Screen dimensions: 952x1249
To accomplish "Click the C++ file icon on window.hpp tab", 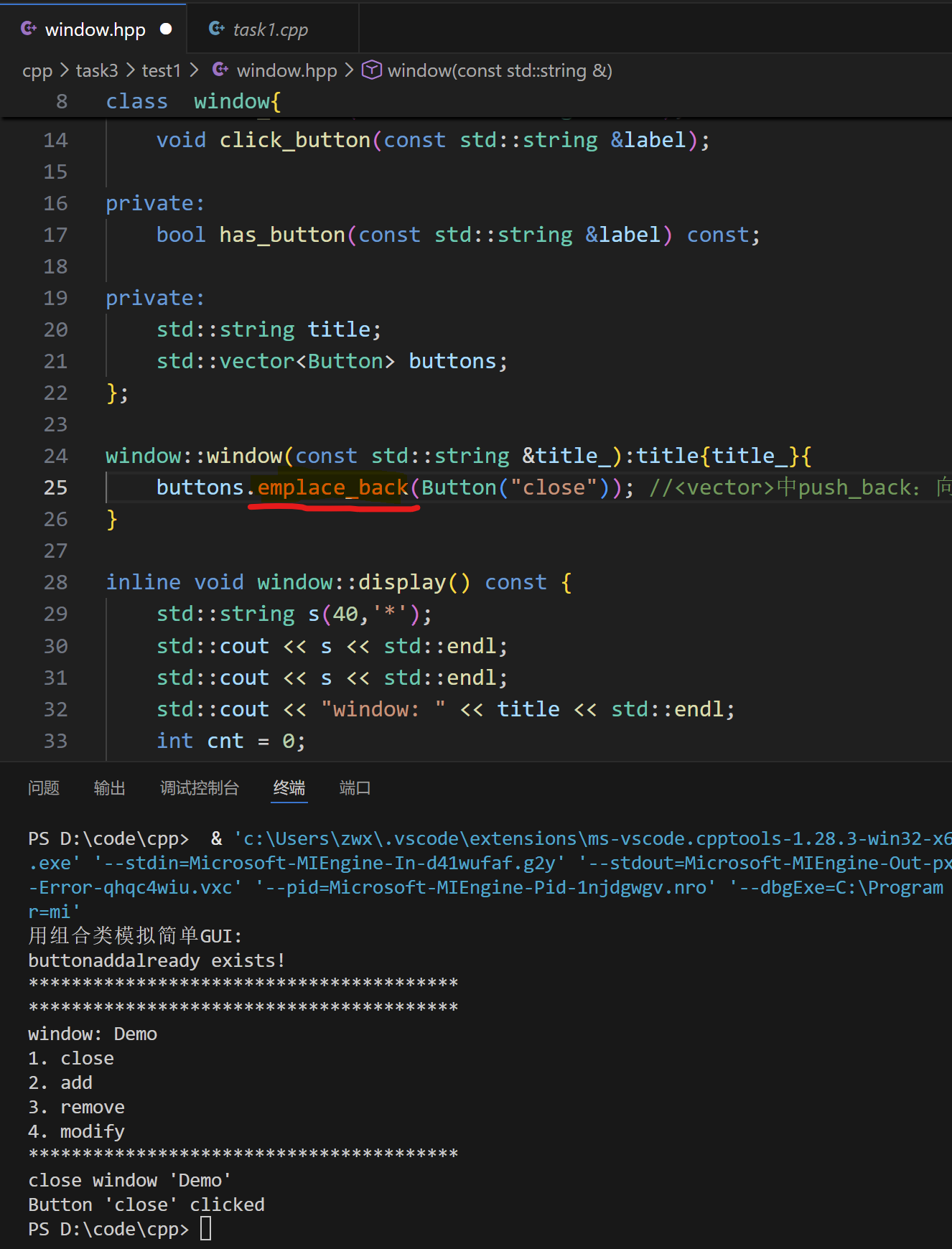I will 29,29.
